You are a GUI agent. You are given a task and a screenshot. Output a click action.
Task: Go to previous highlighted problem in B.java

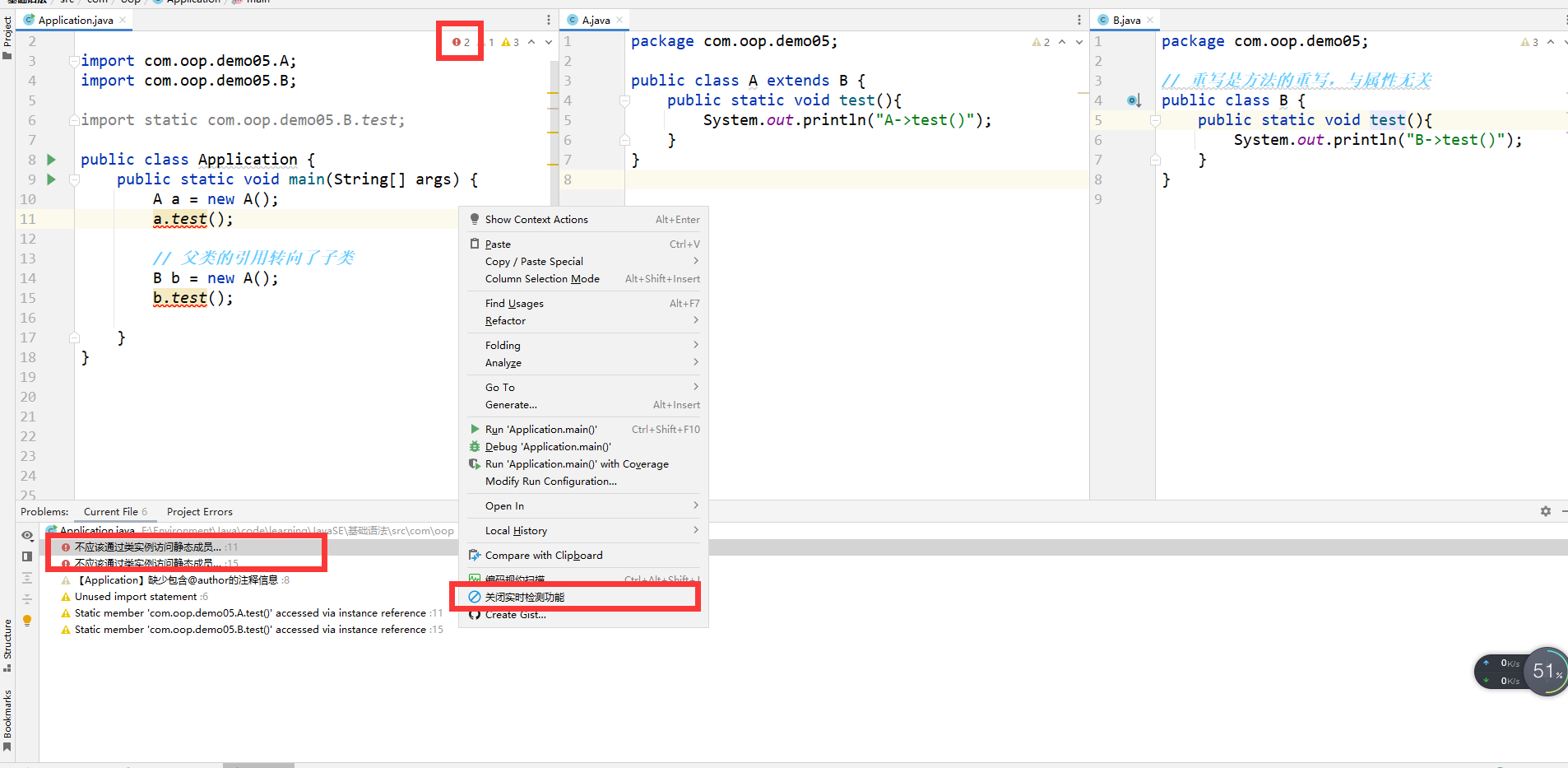click(x=1551, y=42)
